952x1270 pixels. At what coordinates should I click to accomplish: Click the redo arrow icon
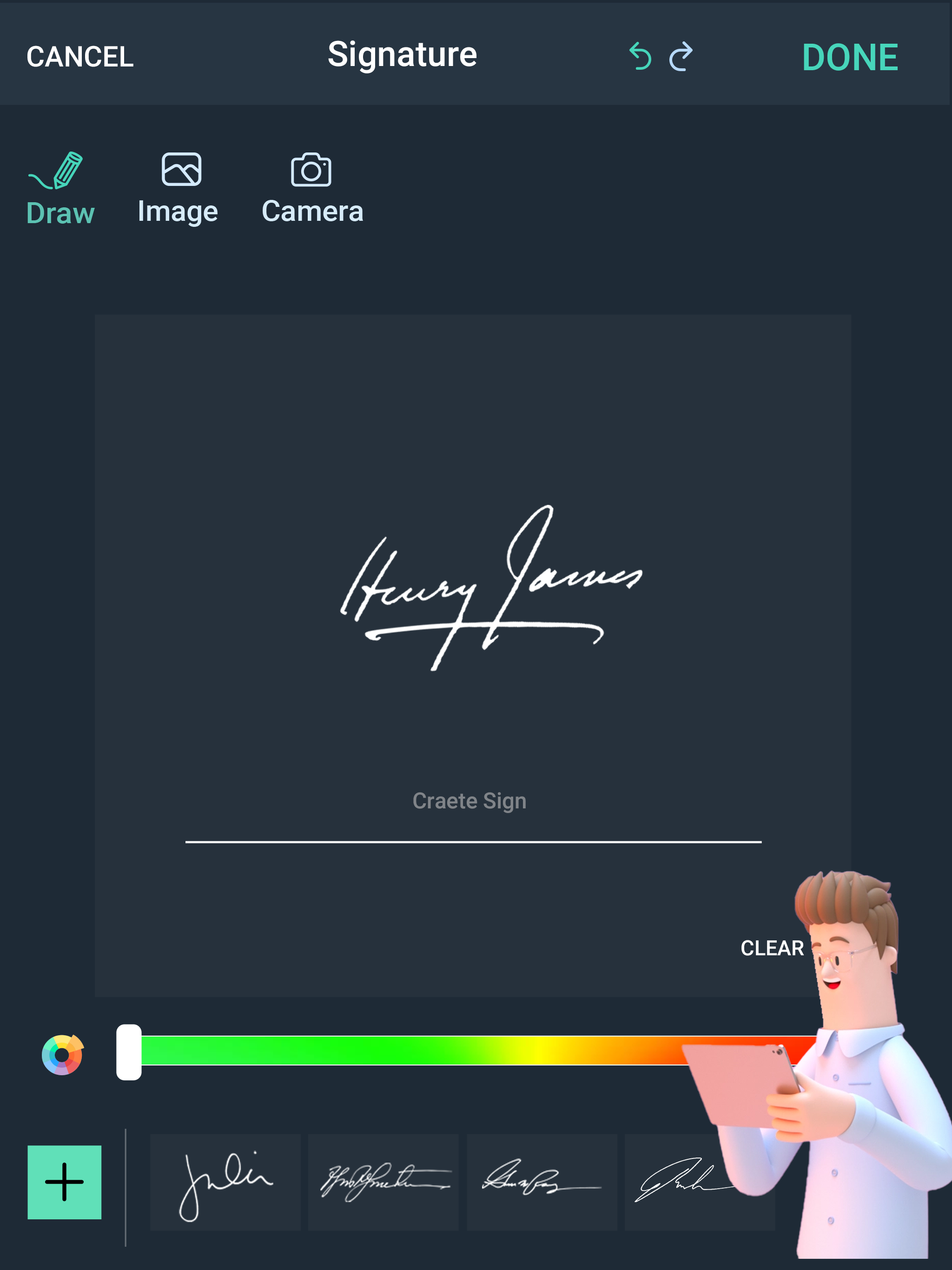[681, 56]
